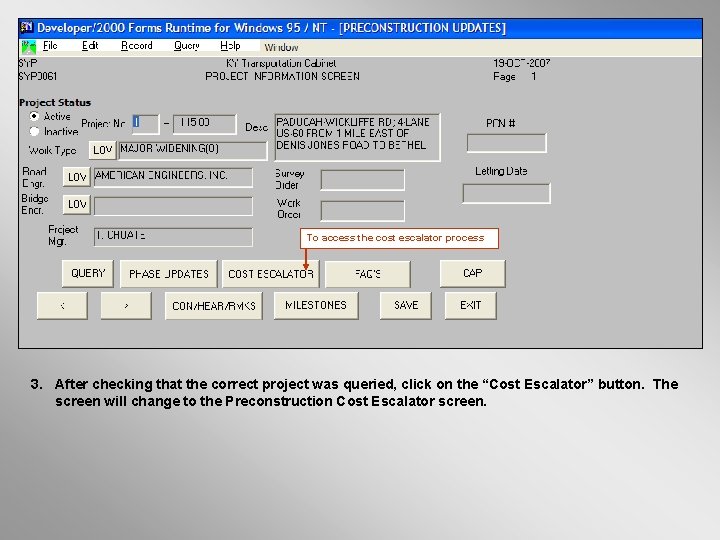
Task: Click the QUERY button
Action: (88, 274)
